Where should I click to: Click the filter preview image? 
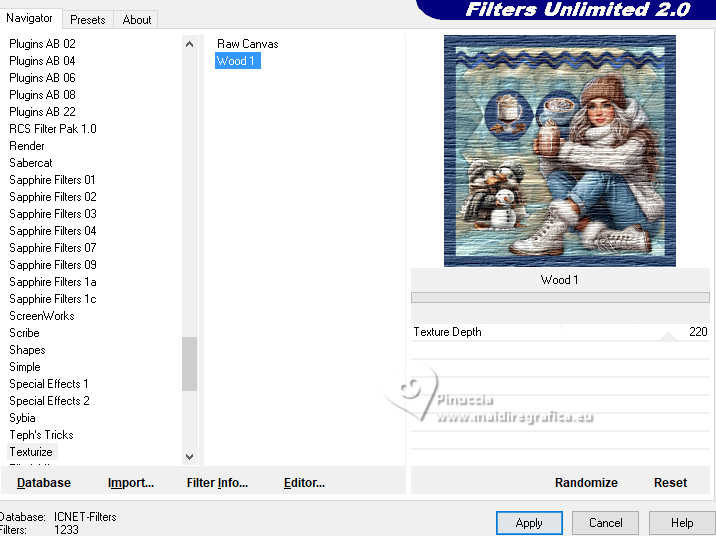click(560, 151)
